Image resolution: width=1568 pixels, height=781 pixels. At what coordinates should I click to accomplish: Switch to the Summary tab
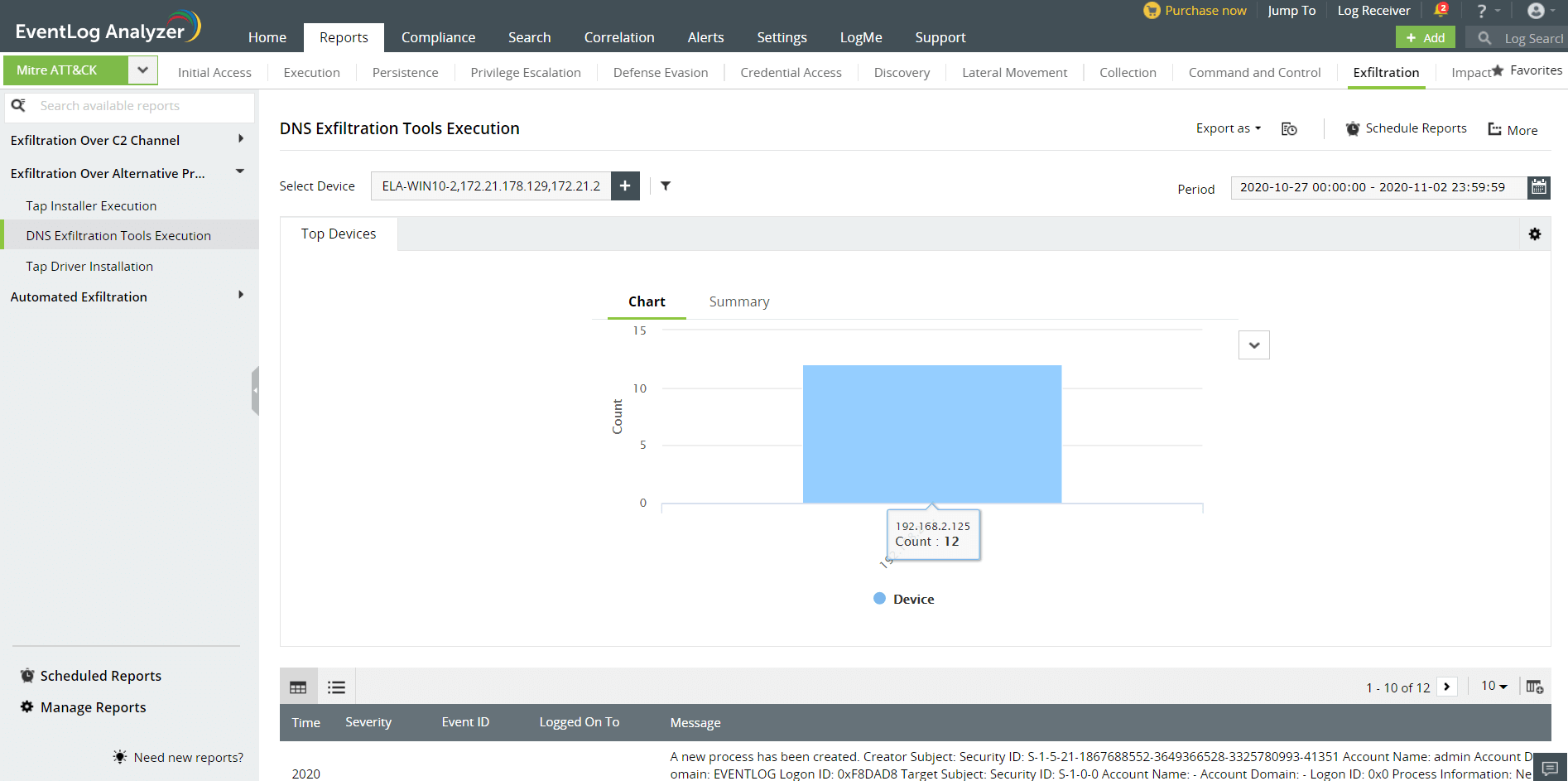coord(739,301)
